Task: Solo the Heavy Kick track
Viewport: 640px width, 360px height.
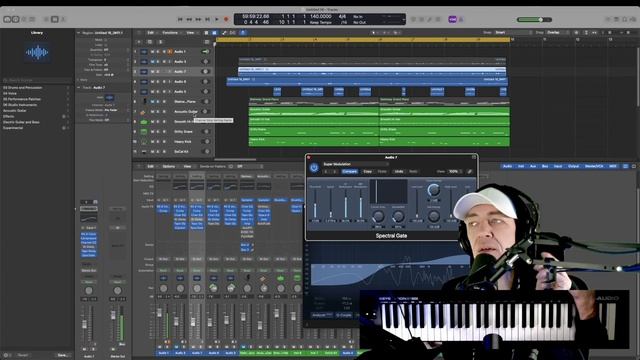Action: [158, 142]
